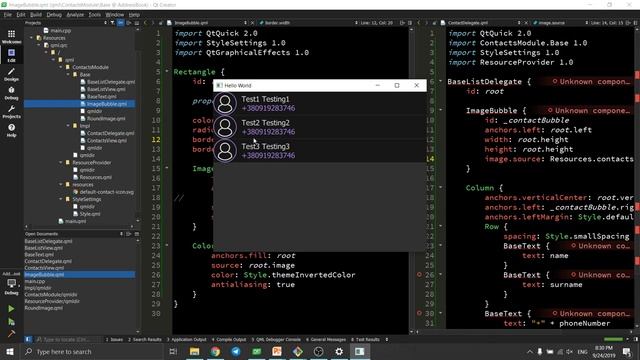Image resolution: width=640 pixels, height=360 pixels.
Task: Show the Test Results pane
Action: click(365, 340)
